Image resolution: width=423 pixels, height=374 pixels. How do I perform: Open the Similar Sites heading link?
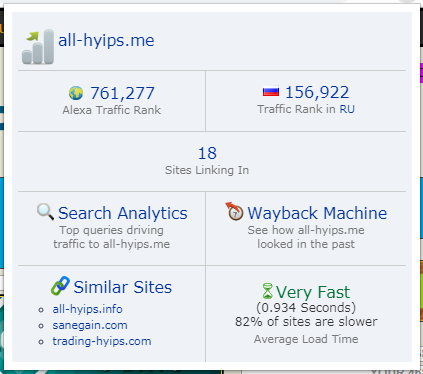point(123,287)
